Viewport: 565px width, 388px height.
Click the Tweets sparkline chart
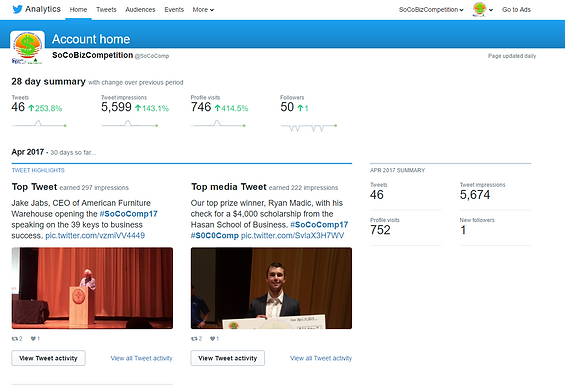coord(39,124)
